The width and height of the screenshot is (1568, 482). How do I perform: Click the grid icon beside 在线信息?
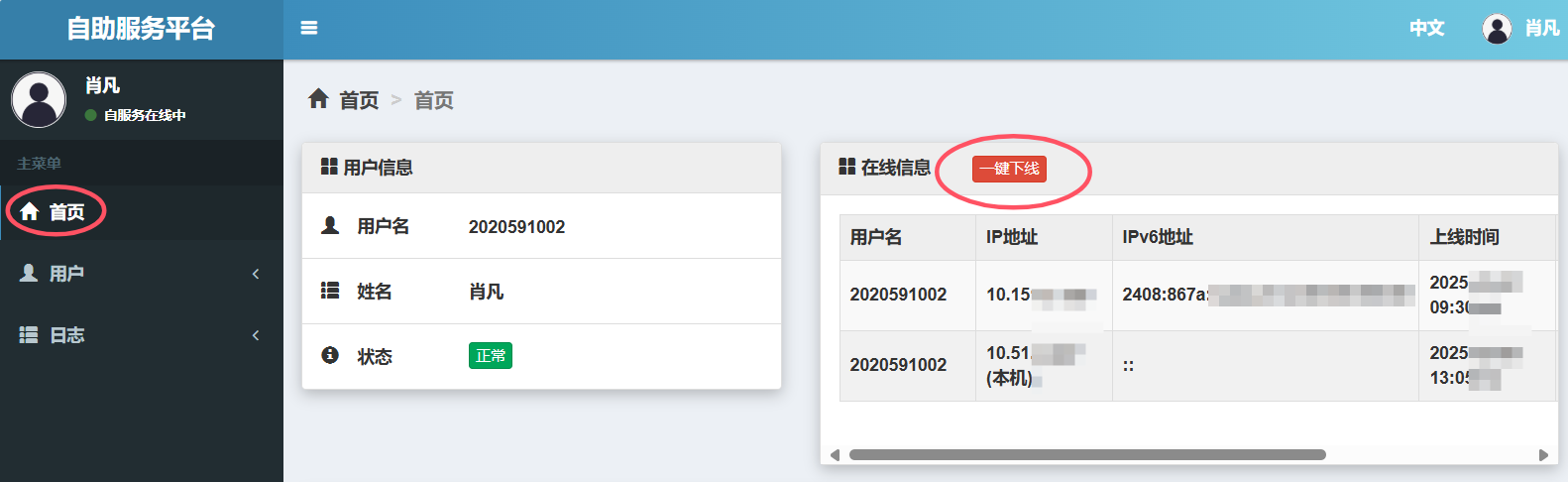tap(846, 167)
